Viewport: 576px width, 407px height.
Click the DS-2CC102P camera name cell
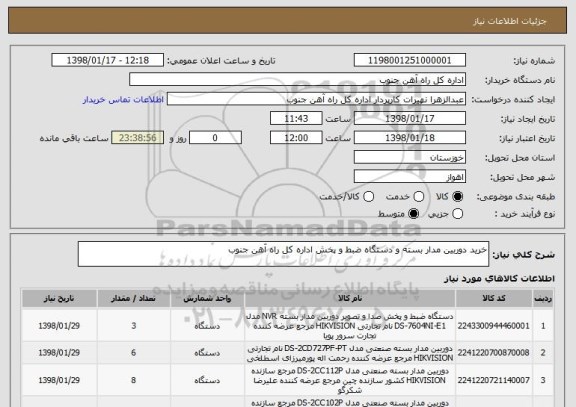point(350,402)
